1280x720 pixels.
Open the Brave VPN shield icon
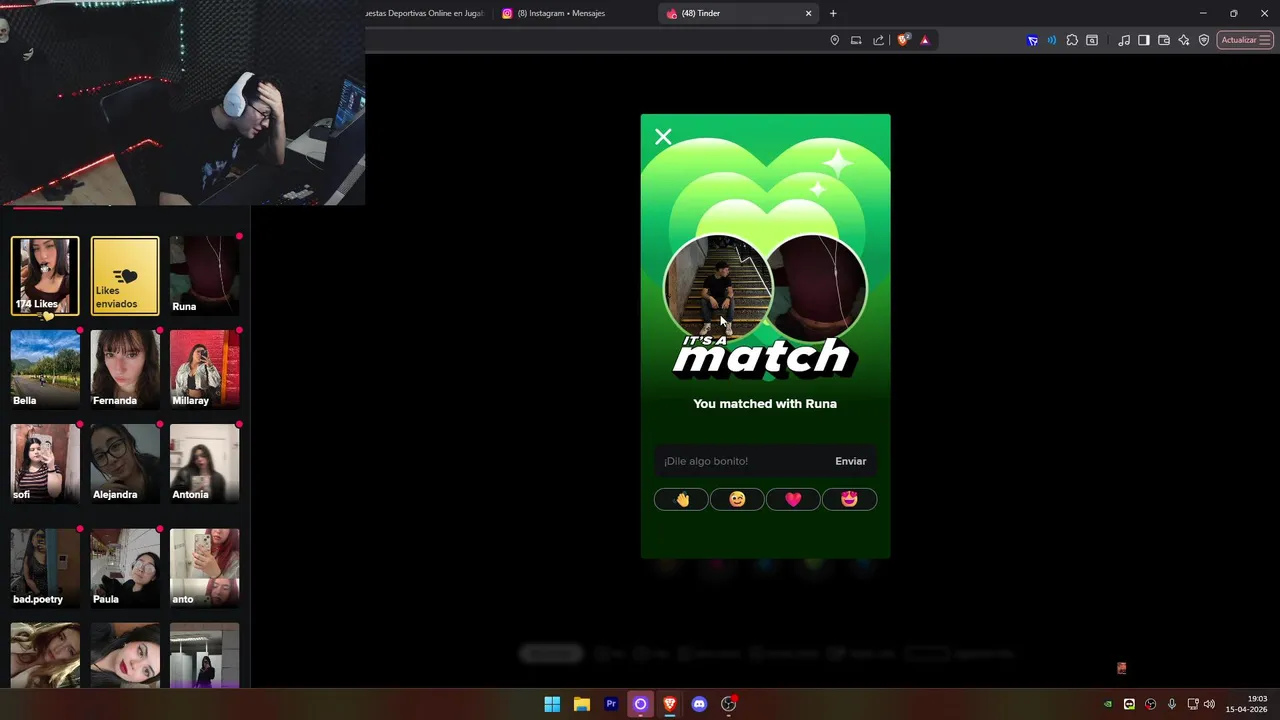pyautogui.click(x=1204, y=40)
